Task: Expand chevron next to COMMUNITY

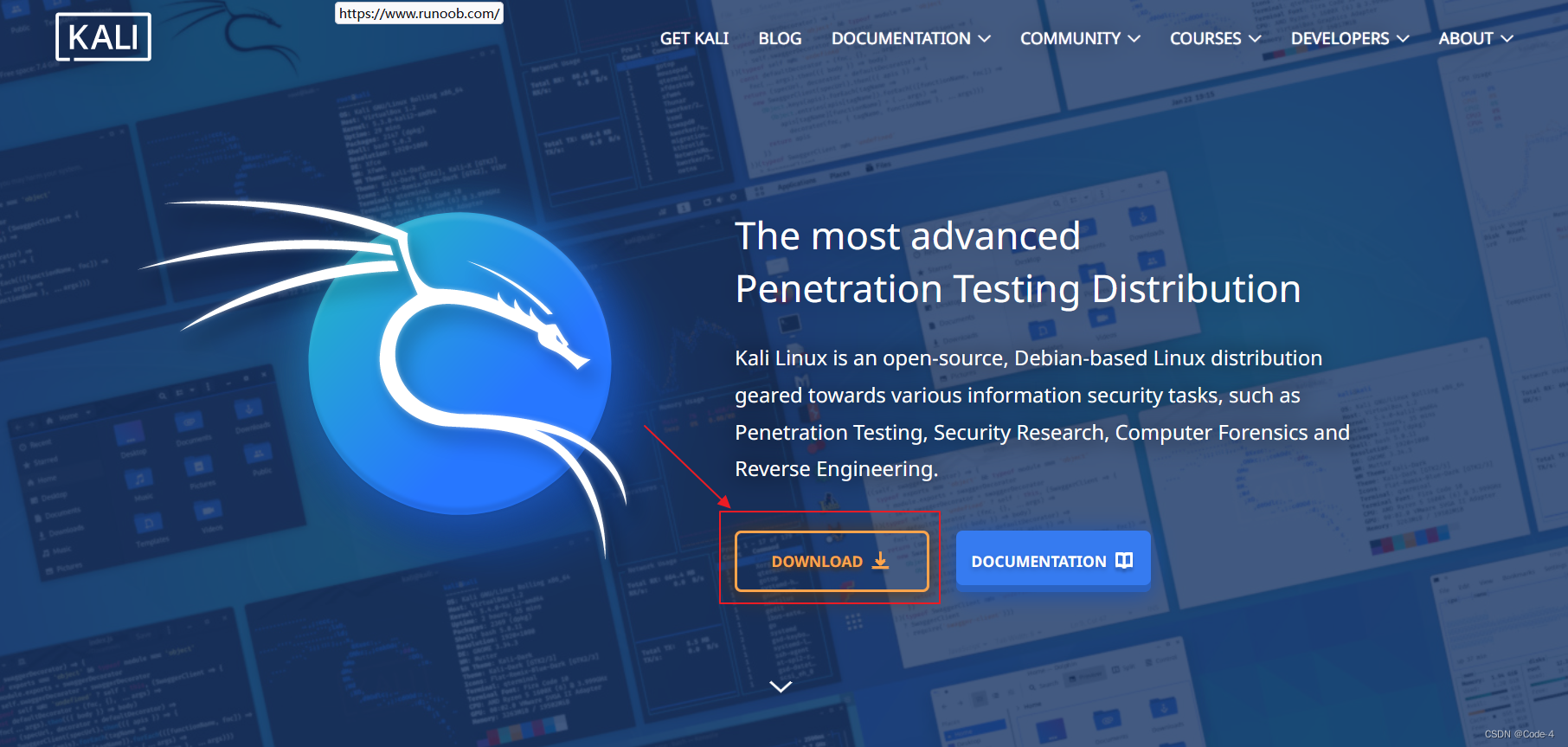Action: pos(1134,39)
